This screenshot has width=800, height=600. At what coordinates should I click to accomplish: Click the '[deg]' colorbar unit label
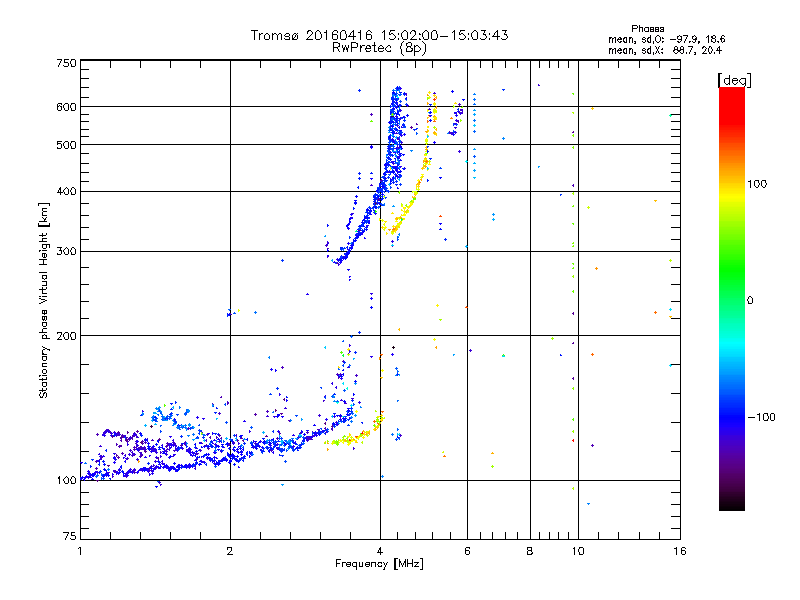click(734, 80)
